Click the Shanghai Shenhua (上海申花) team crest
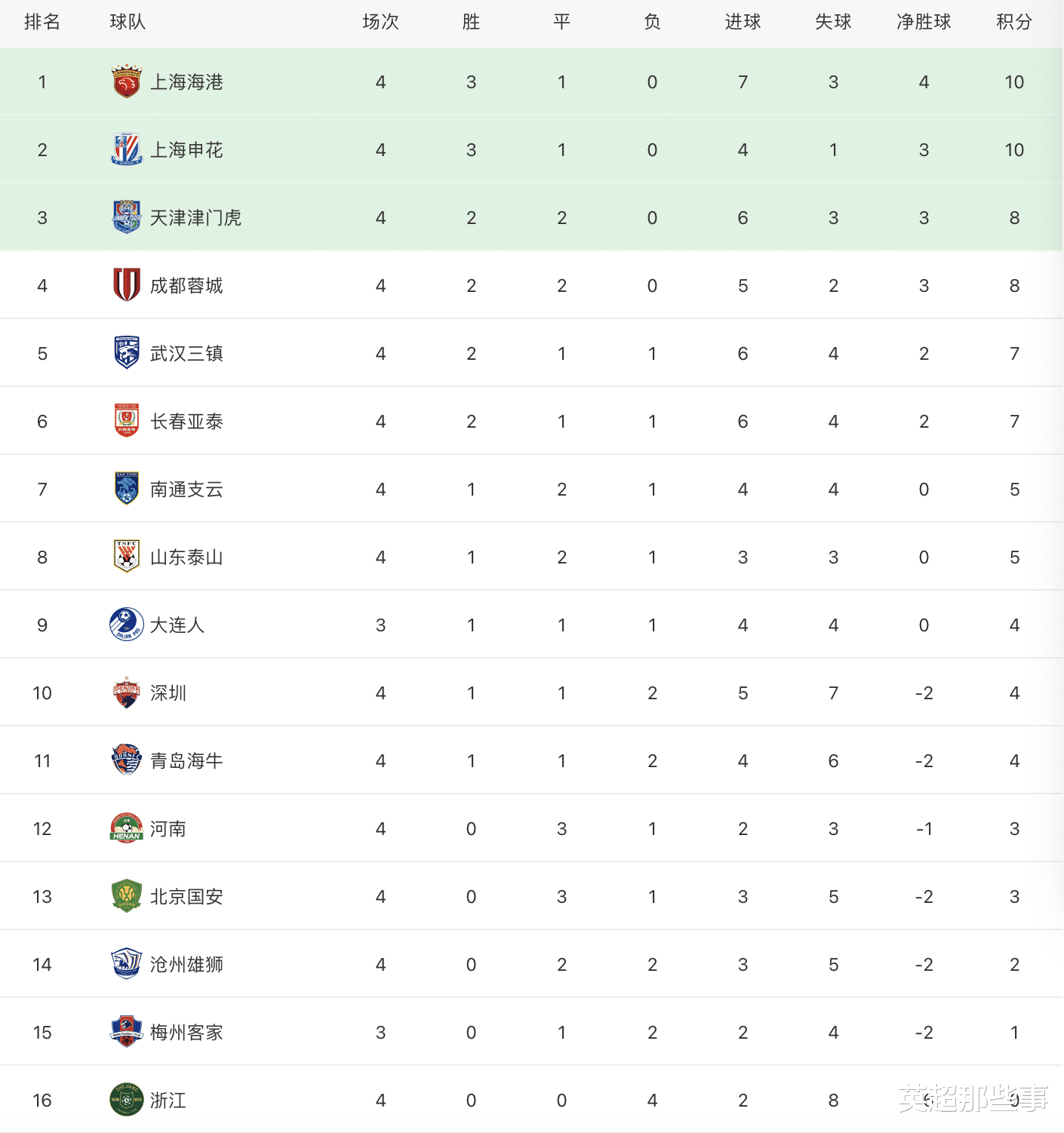This screenshot has width=1064, height=1133. tap(126, 149)
